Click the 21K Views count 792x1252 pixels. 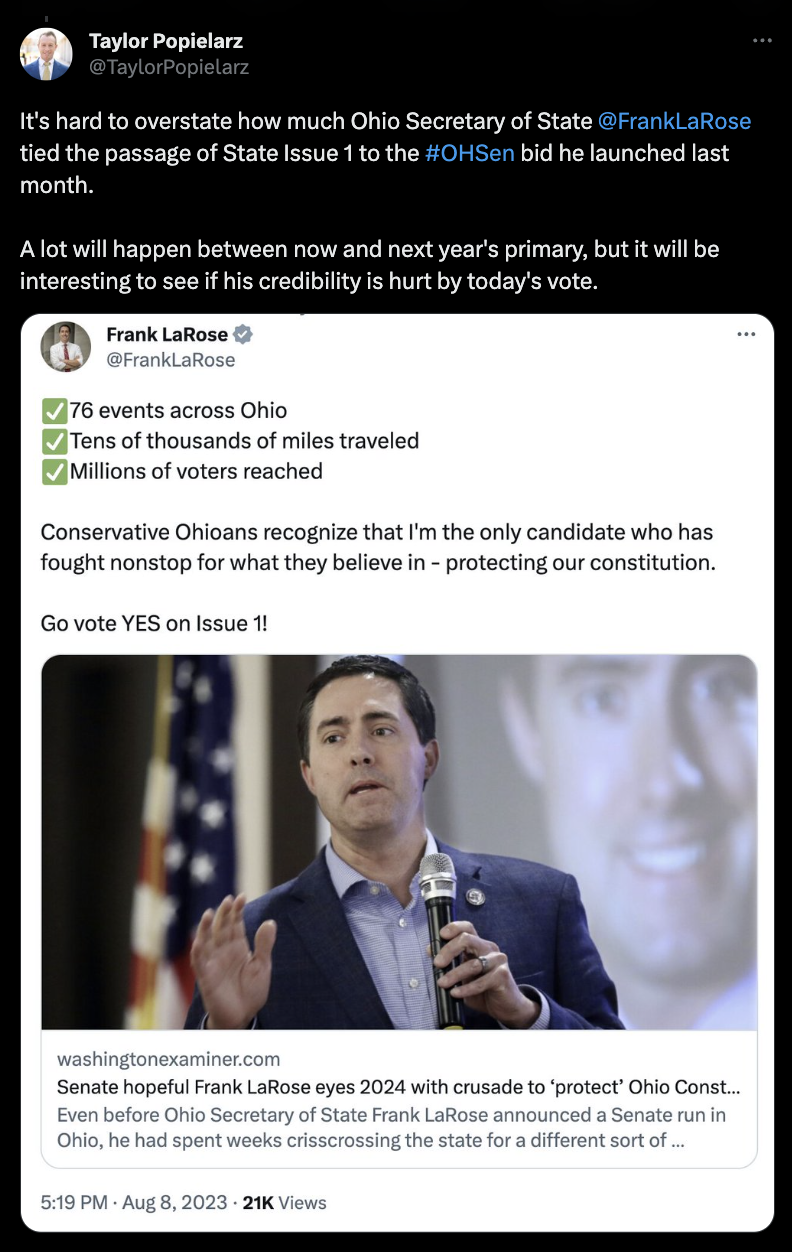tap(285, 1203)
